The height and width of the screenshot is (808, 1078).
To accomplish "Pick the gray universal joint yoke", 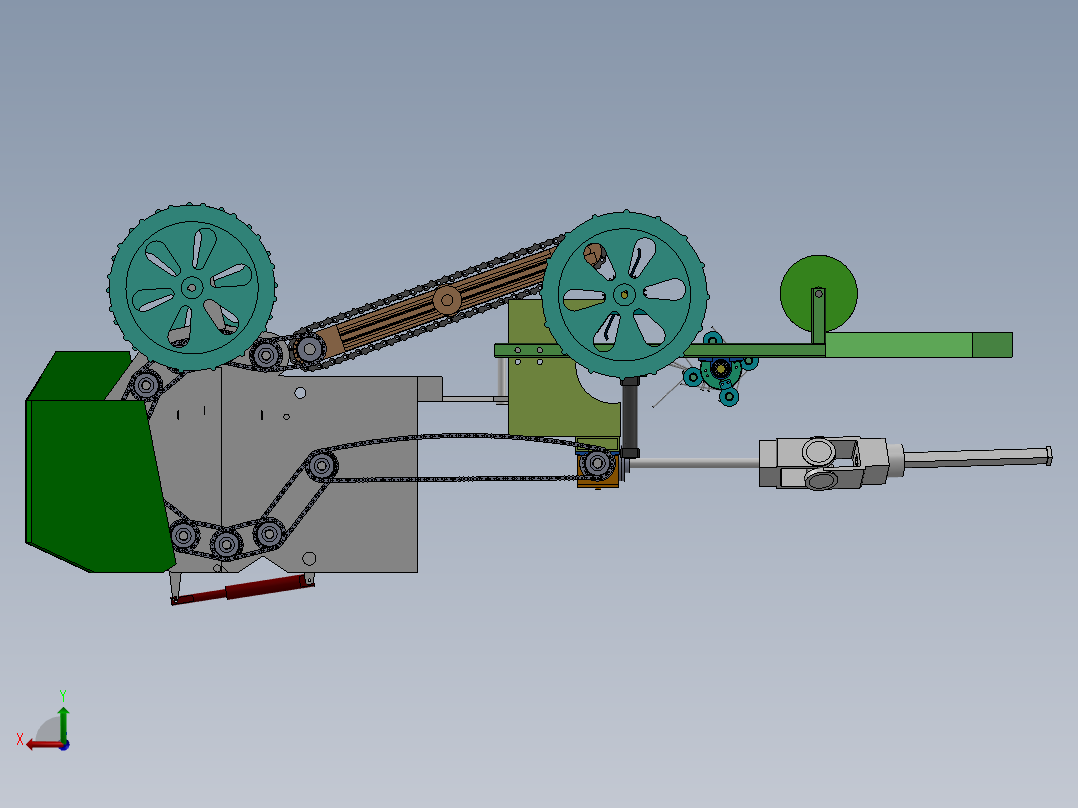I will pyautogui.click(x=825, y=462).
